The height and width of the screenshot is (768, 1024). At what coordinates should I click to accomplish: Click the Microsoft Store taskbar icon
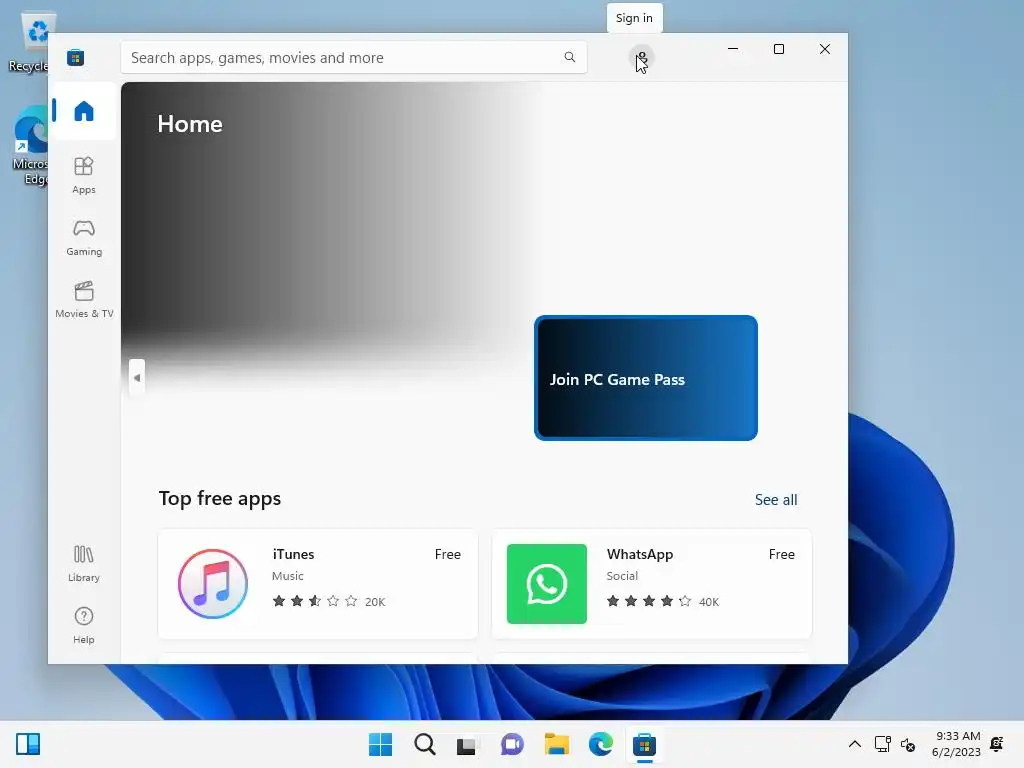click(644, 744)
